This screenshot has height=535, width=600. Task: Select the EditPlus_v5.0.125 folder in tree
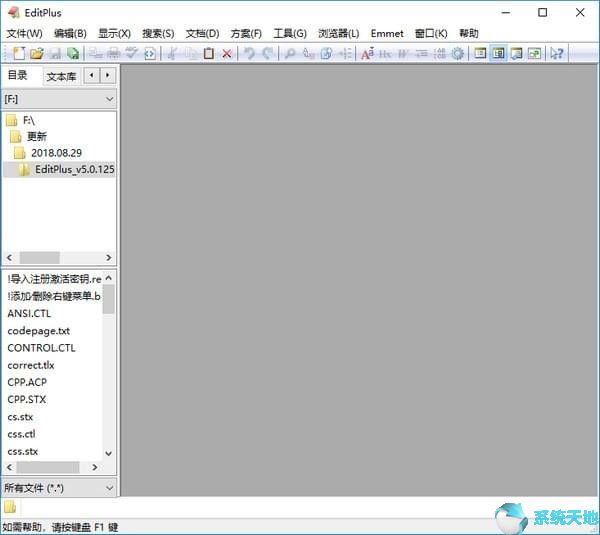pos(74,170)
